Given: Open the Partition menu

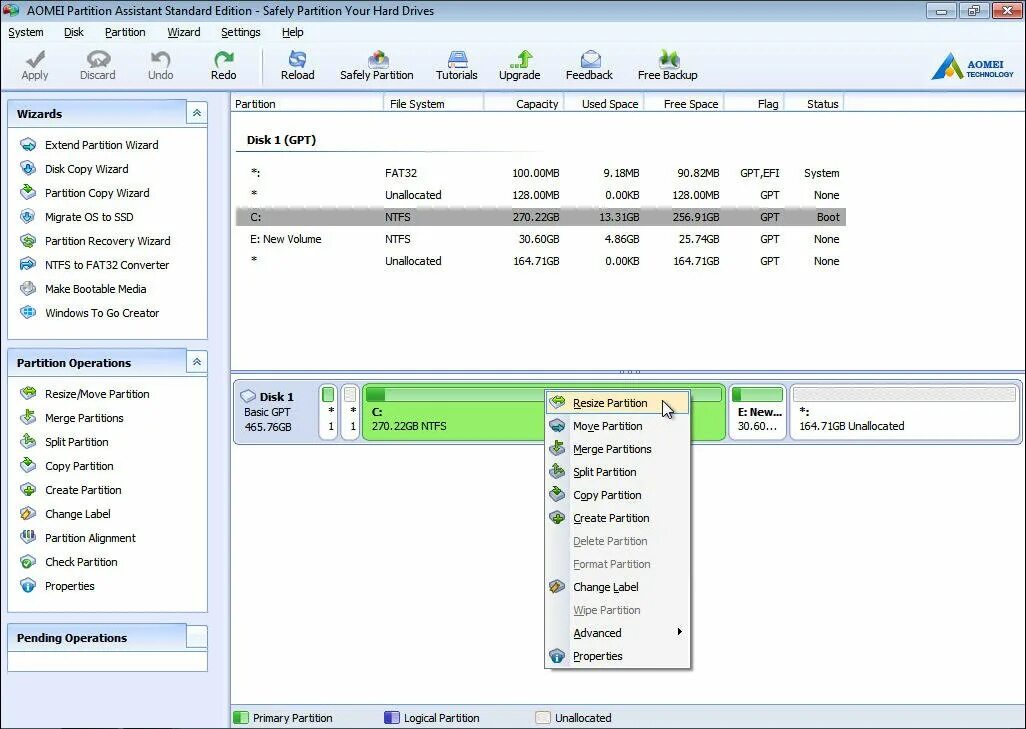Looking at the screenshot, I should 125,32.
